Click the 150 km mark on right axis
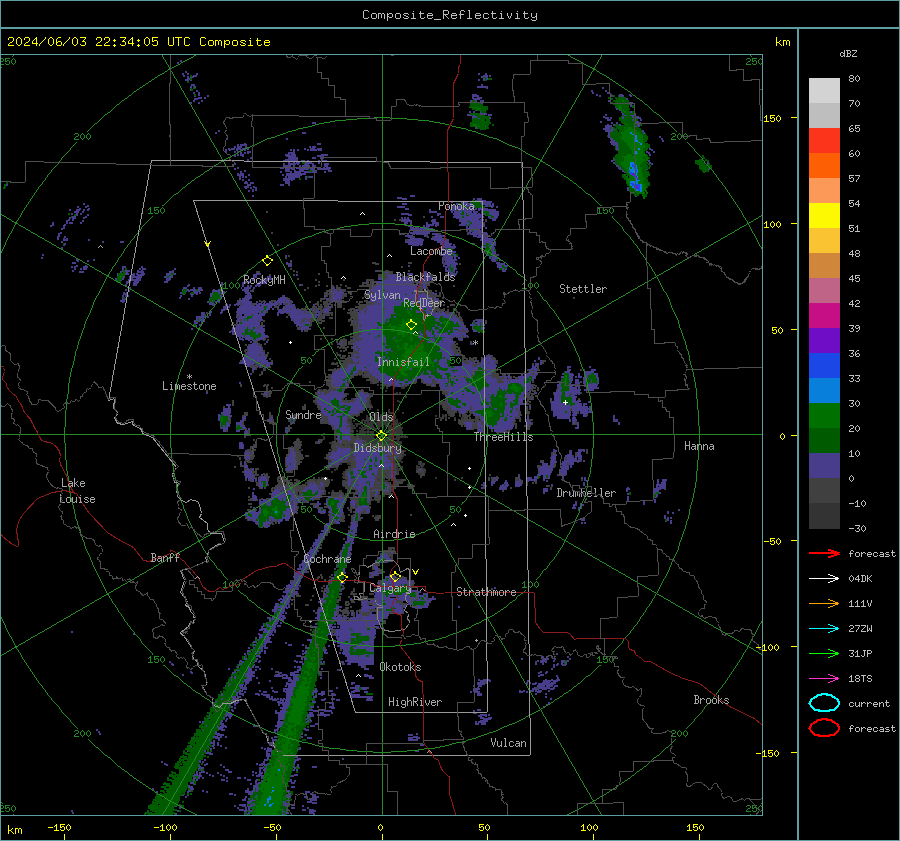The image size is (900, 841). 772,118
